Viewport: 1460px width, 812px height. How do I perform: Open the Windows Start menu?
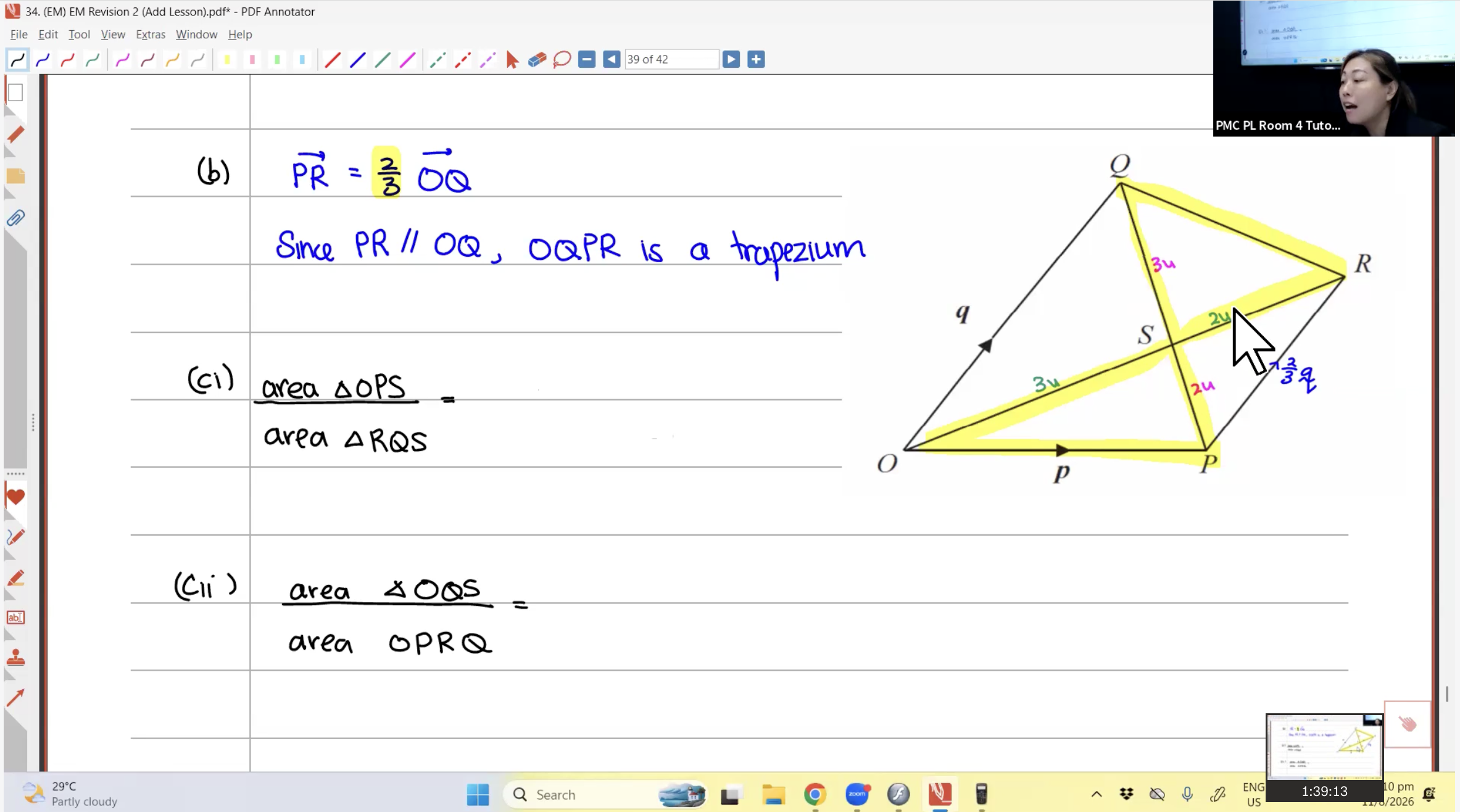(x=478, y=794)
